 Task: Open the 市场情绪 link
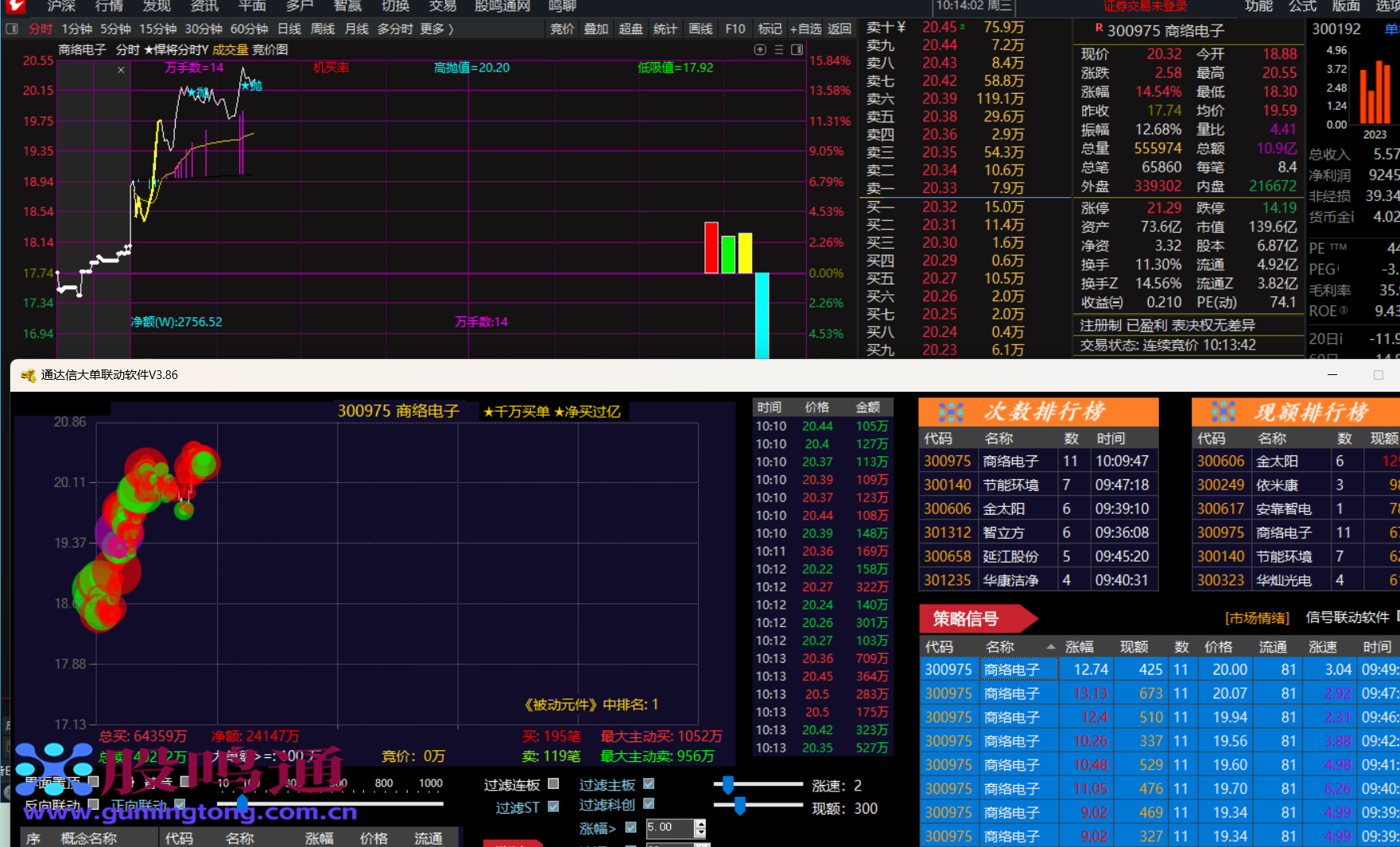(x=1257, y=618)
